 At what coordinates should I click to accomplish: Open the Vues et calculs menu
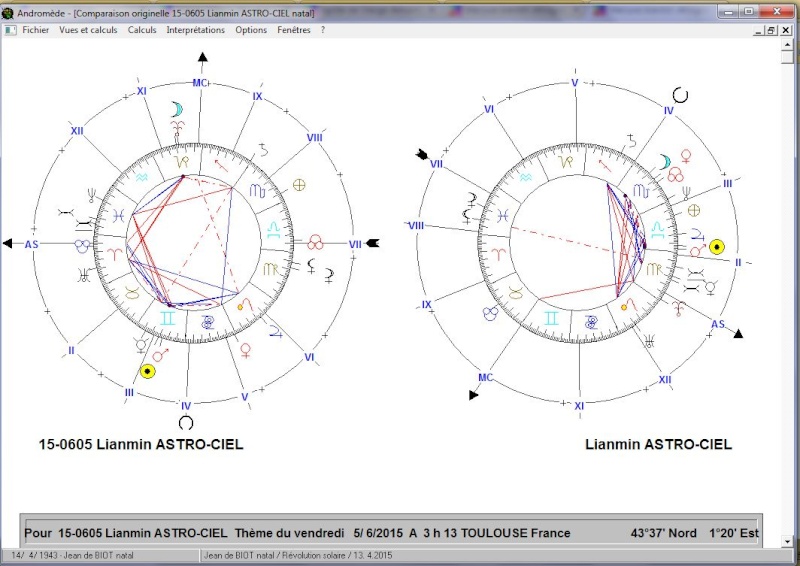(x=88, y=30)
